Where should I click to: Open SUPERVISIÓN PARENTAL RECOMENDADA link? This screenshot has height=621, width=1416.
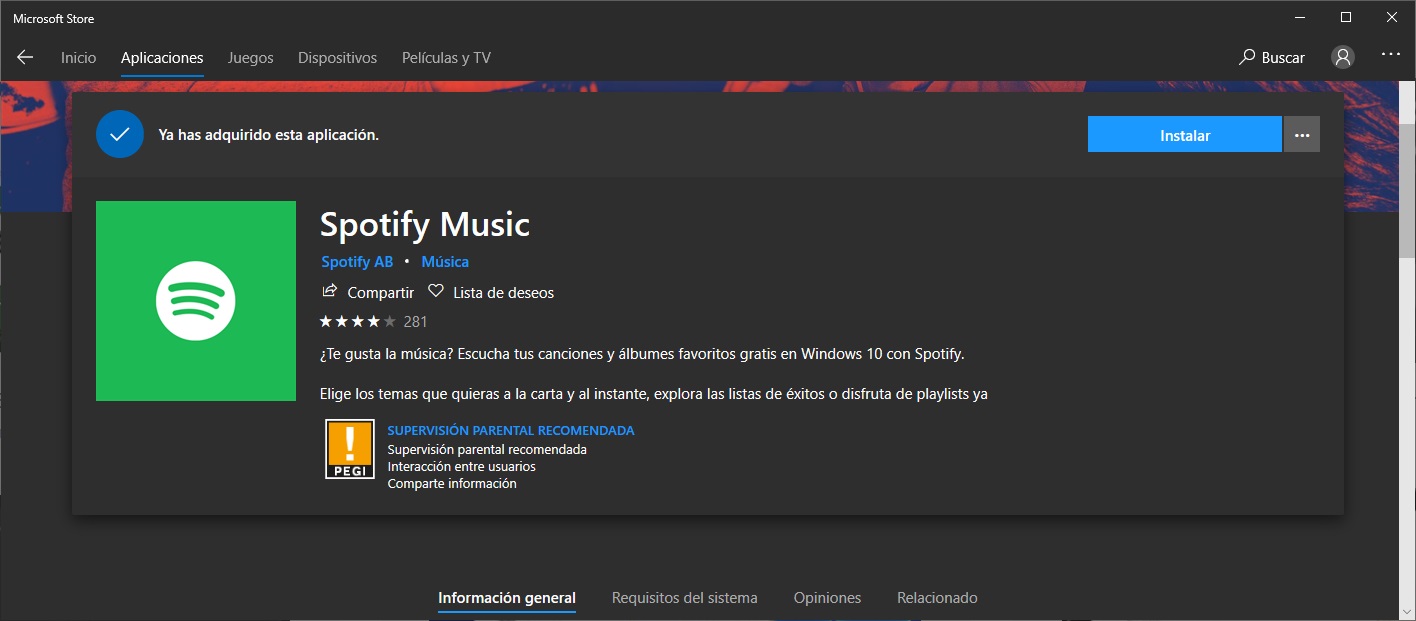tap(511, 430)
